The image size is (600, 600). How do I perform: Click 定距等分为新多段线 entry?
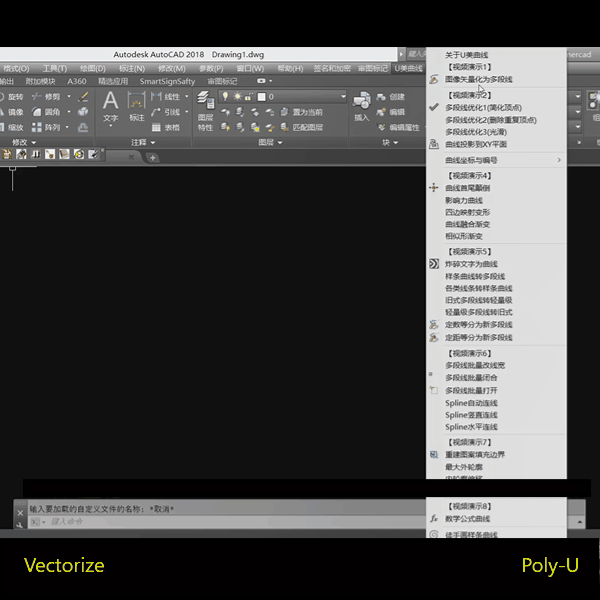(x=478, y=338)
